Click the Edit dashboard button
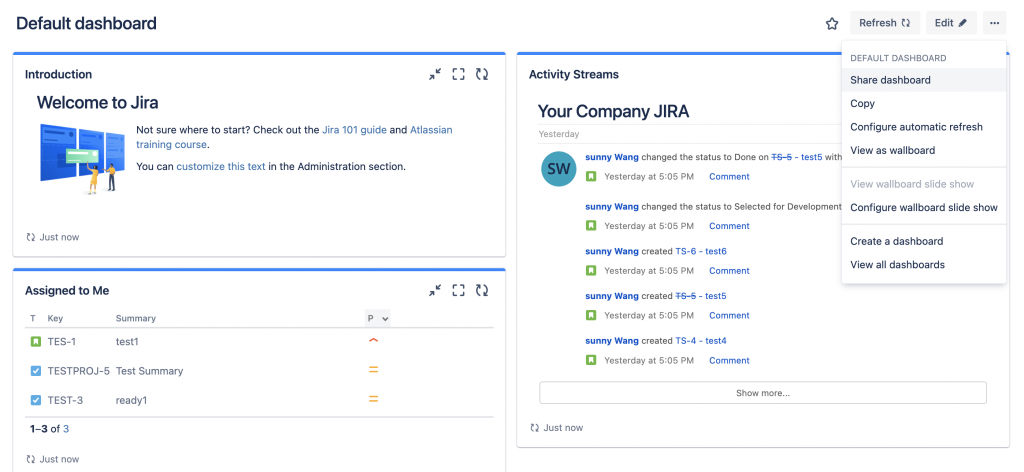Viewport: 1024px width, 472px height. (x=951, y=23)
